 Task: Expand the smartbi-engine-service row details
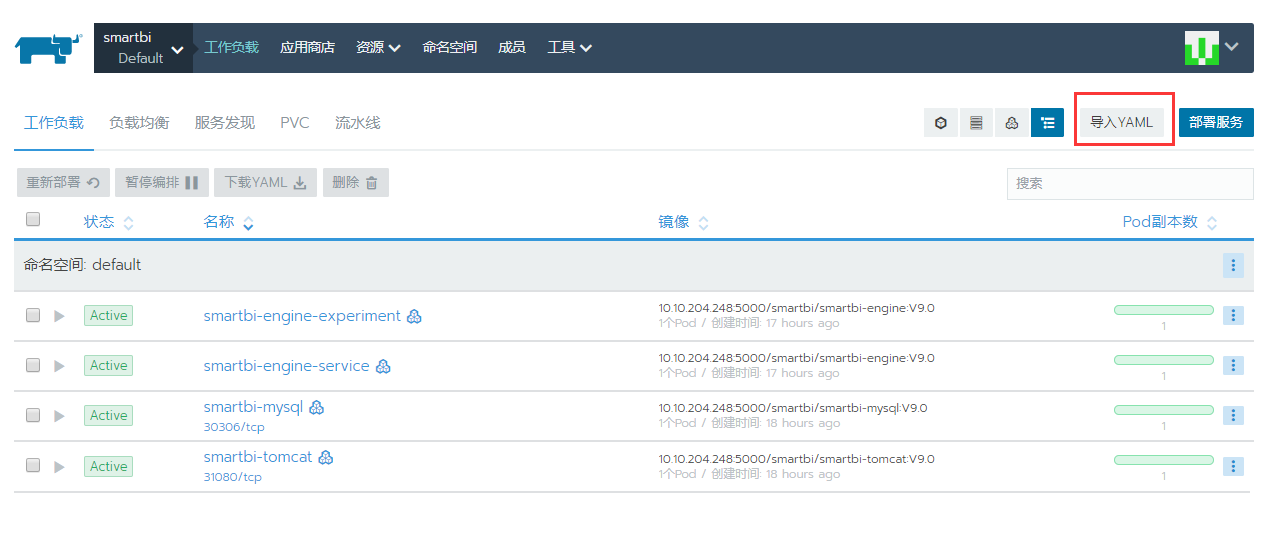pos(59,366)
